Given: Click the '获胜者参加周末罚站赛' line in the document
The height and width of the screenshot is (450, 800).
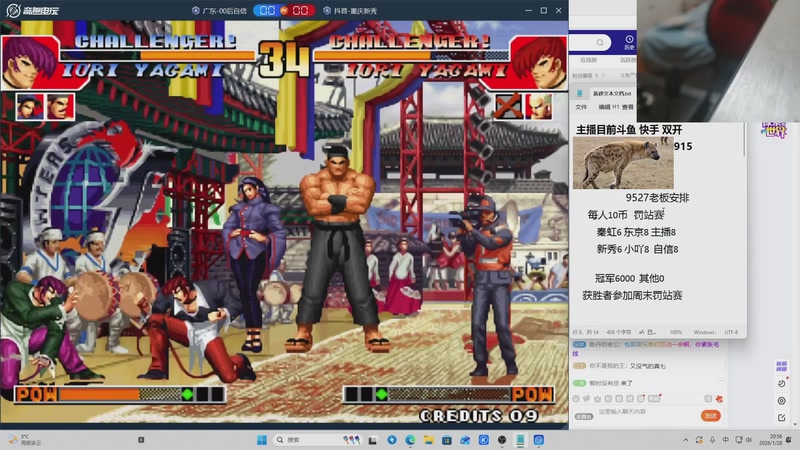Looking at the screenshot, I should pos(632,295).
